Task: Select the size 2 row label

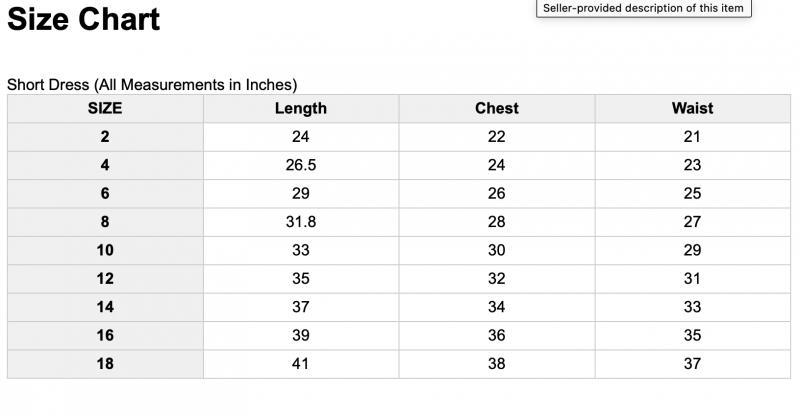Action: click(x=105, y=137)
